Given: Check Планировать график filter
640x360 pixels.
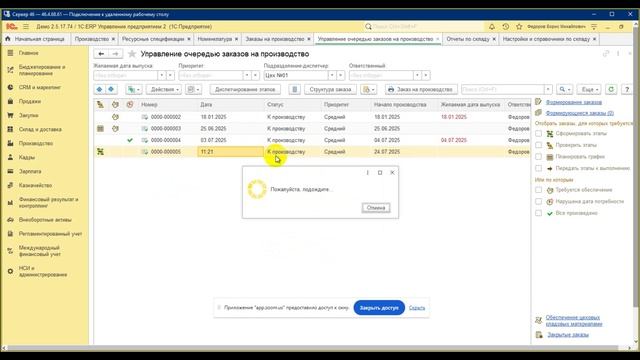Looking at the screenshot, I should (x=538, y=157).
